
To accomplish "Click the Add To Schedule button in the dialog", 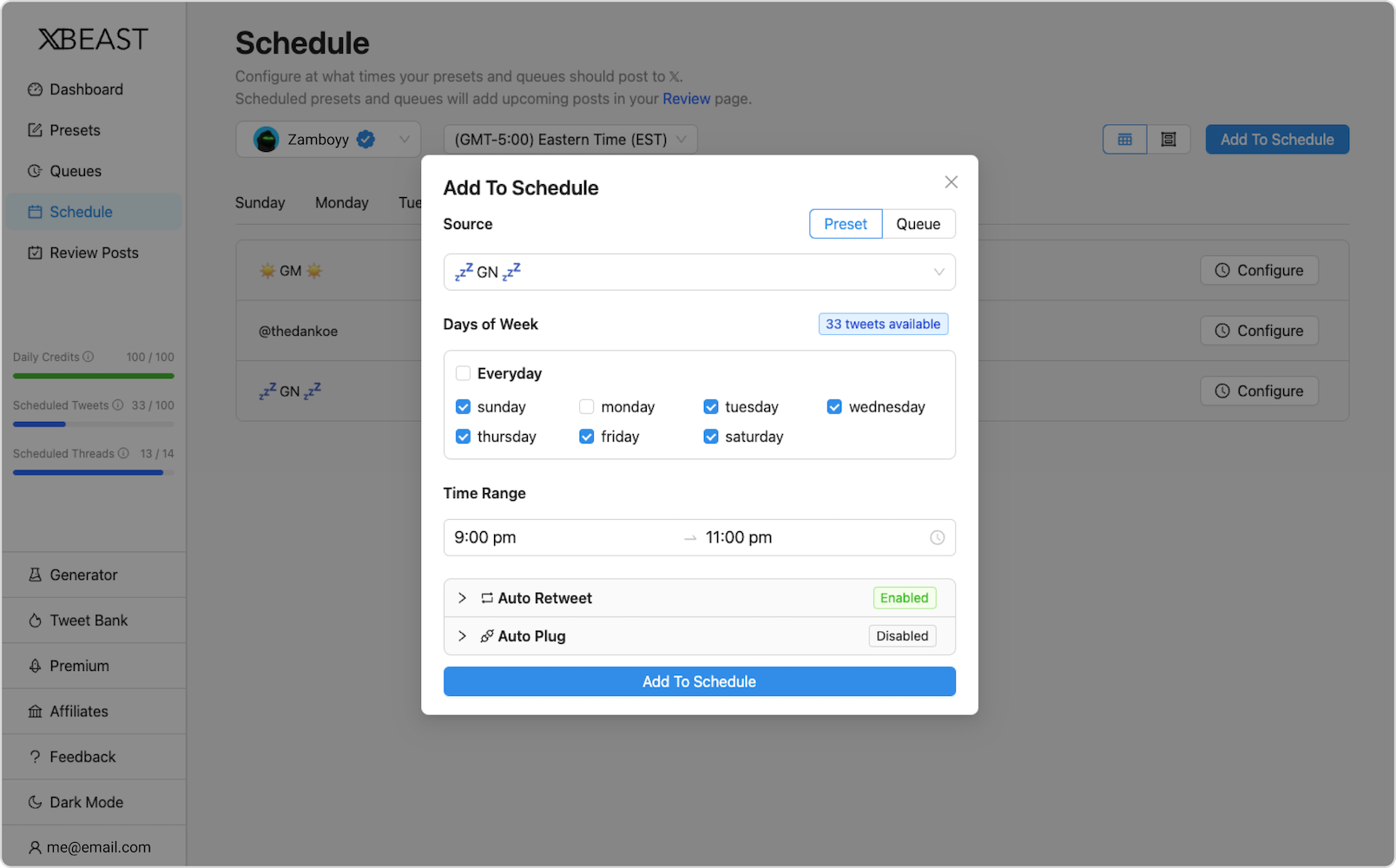I will [x=699, y=681].
